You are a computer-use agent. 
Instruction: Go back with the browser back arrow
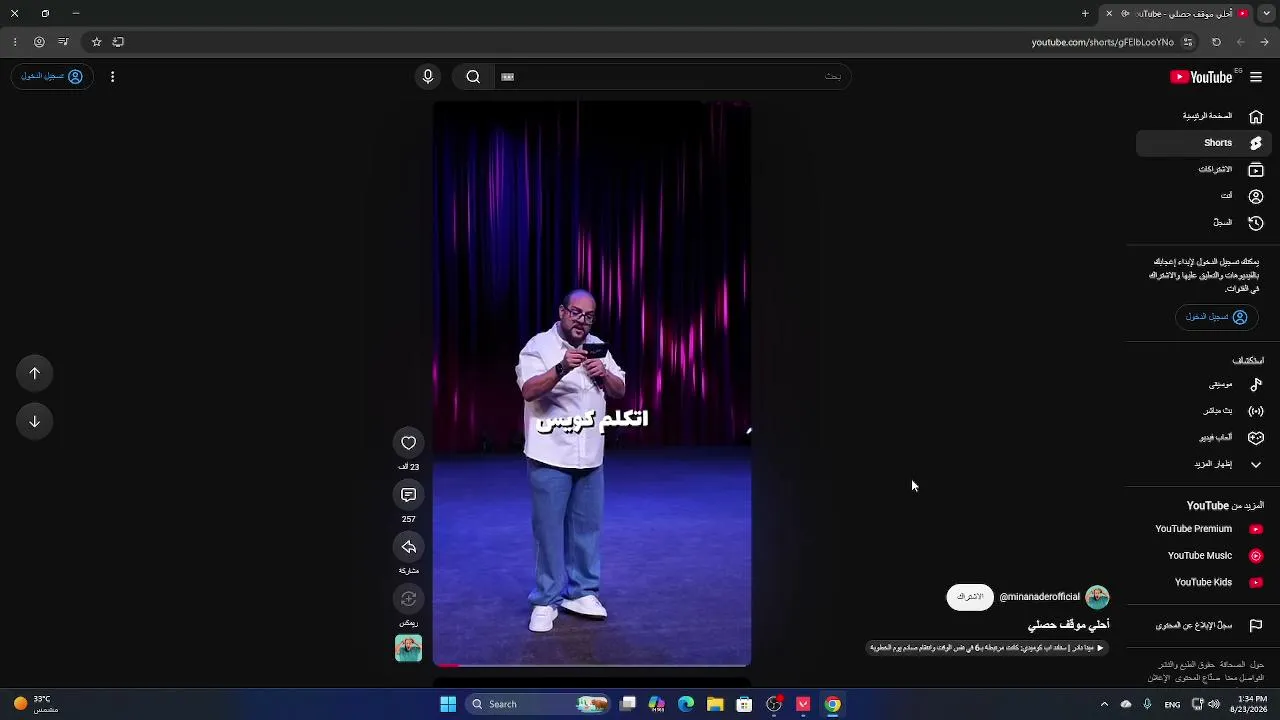[1265, 42]
